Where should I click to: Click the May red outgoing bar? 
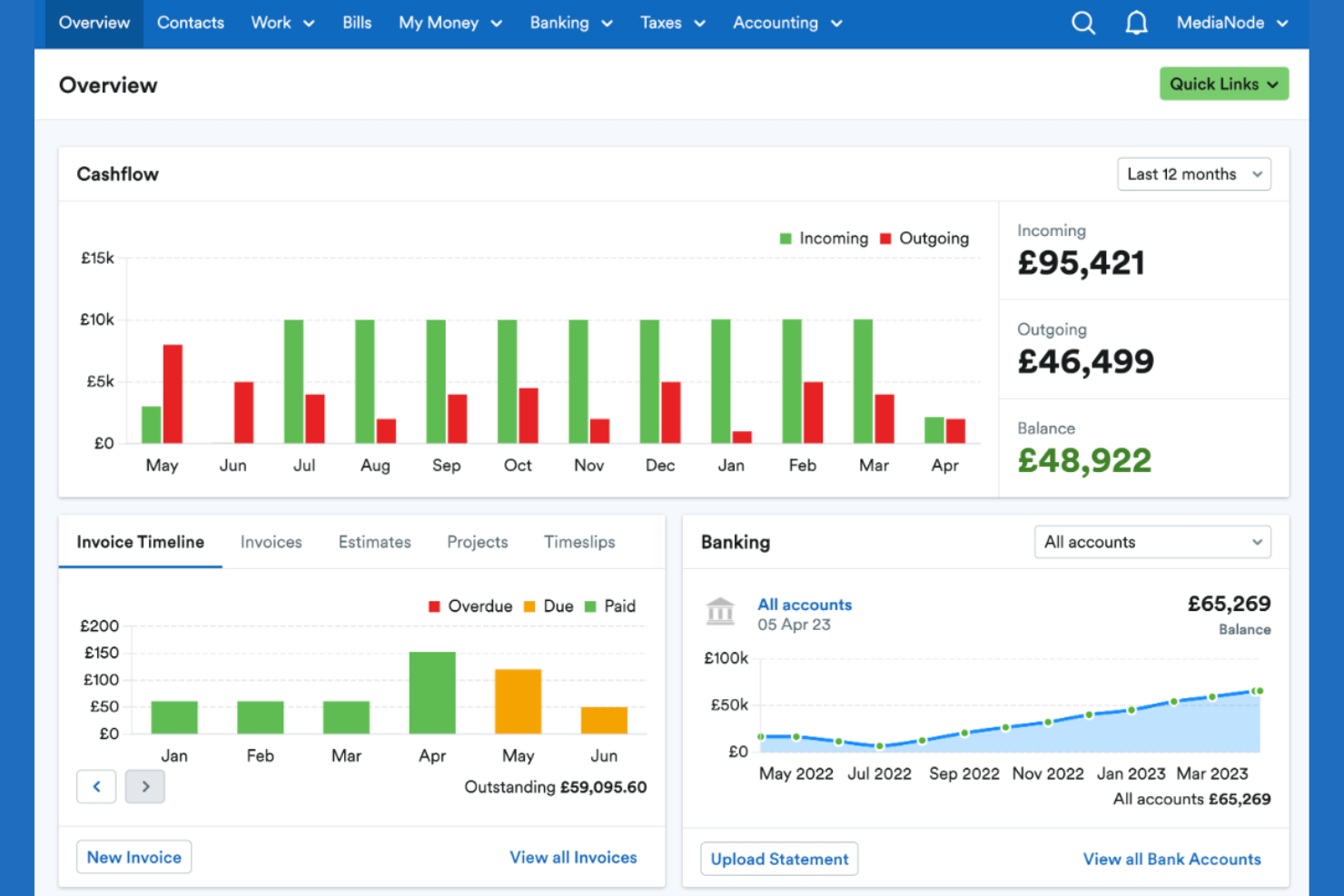[x=173, y=394]
